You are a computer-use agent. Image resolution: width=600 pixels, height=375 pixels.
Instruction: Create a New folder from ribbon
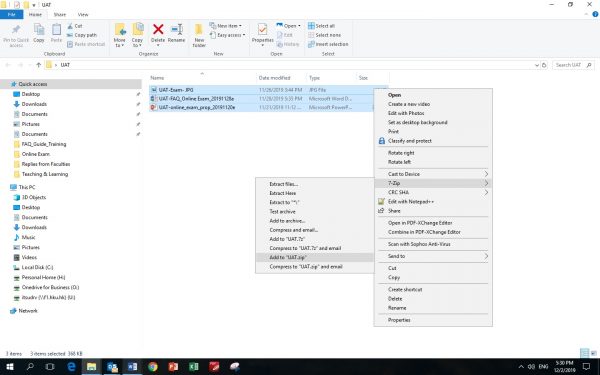point(199,35)
